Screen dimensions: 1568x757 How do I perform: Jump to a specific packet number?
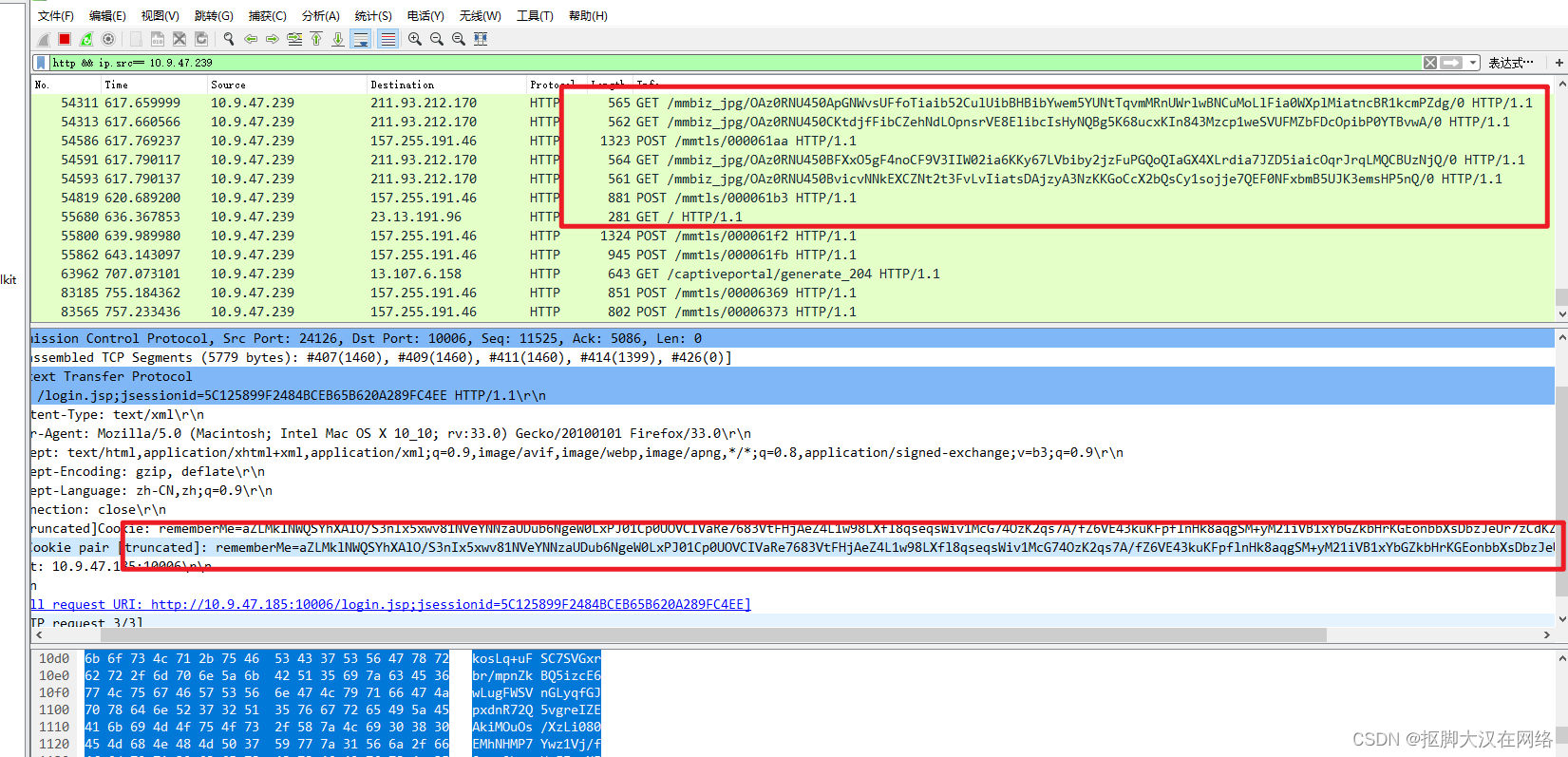pos(294,39)
